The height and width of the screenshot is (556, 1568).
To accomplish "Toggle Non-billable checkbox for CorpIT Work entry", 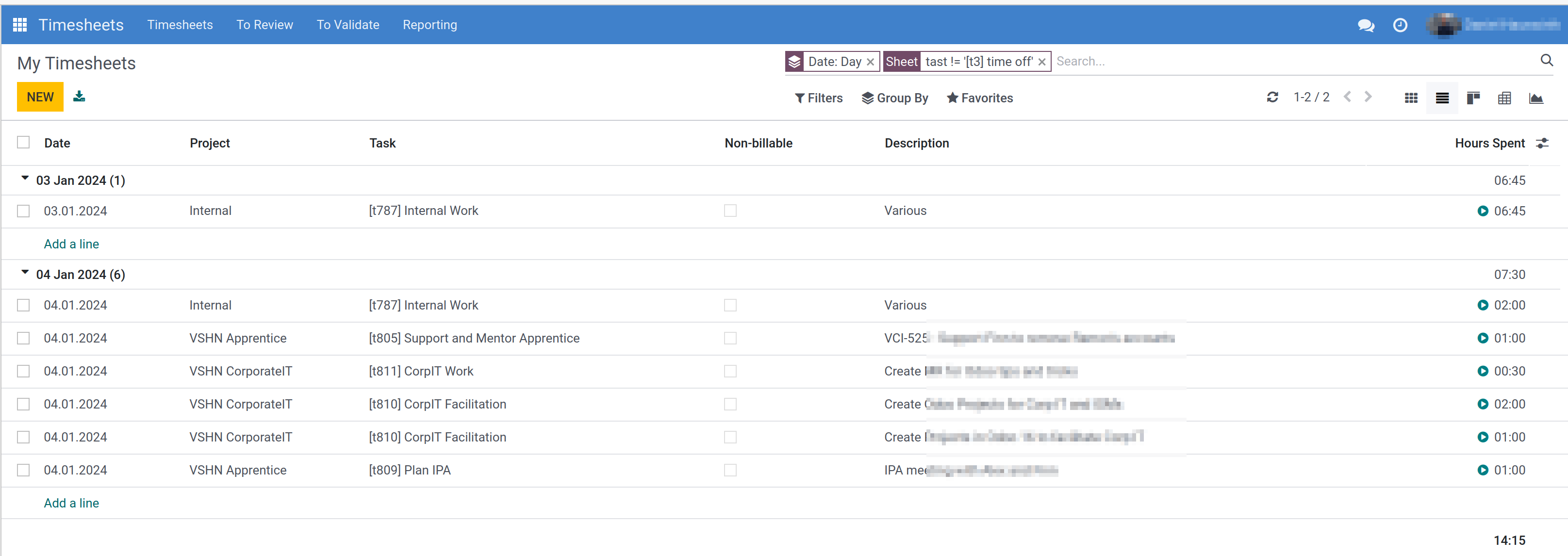I will pyautogui.click(x=731, y=370).
